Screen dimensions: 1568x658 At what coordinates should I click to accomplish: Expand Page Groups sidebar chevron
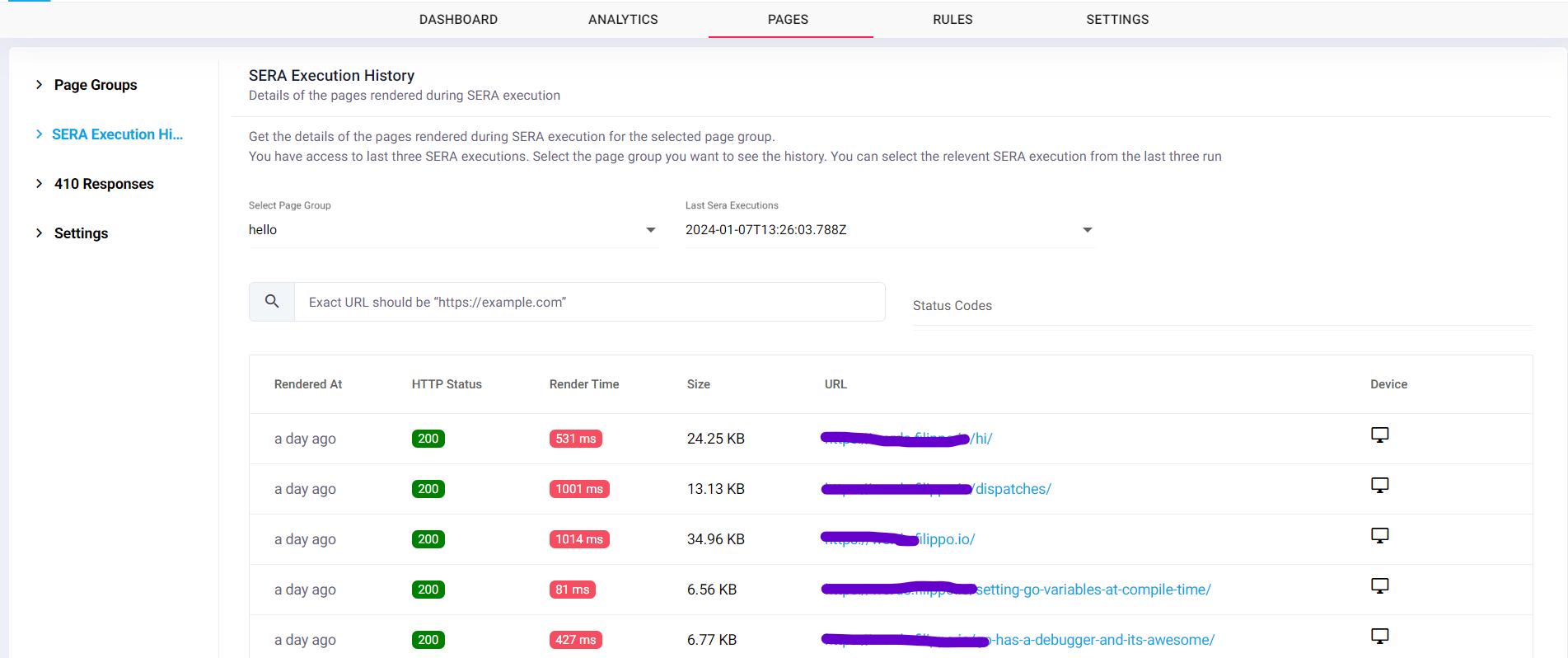[x=39, y=85]
